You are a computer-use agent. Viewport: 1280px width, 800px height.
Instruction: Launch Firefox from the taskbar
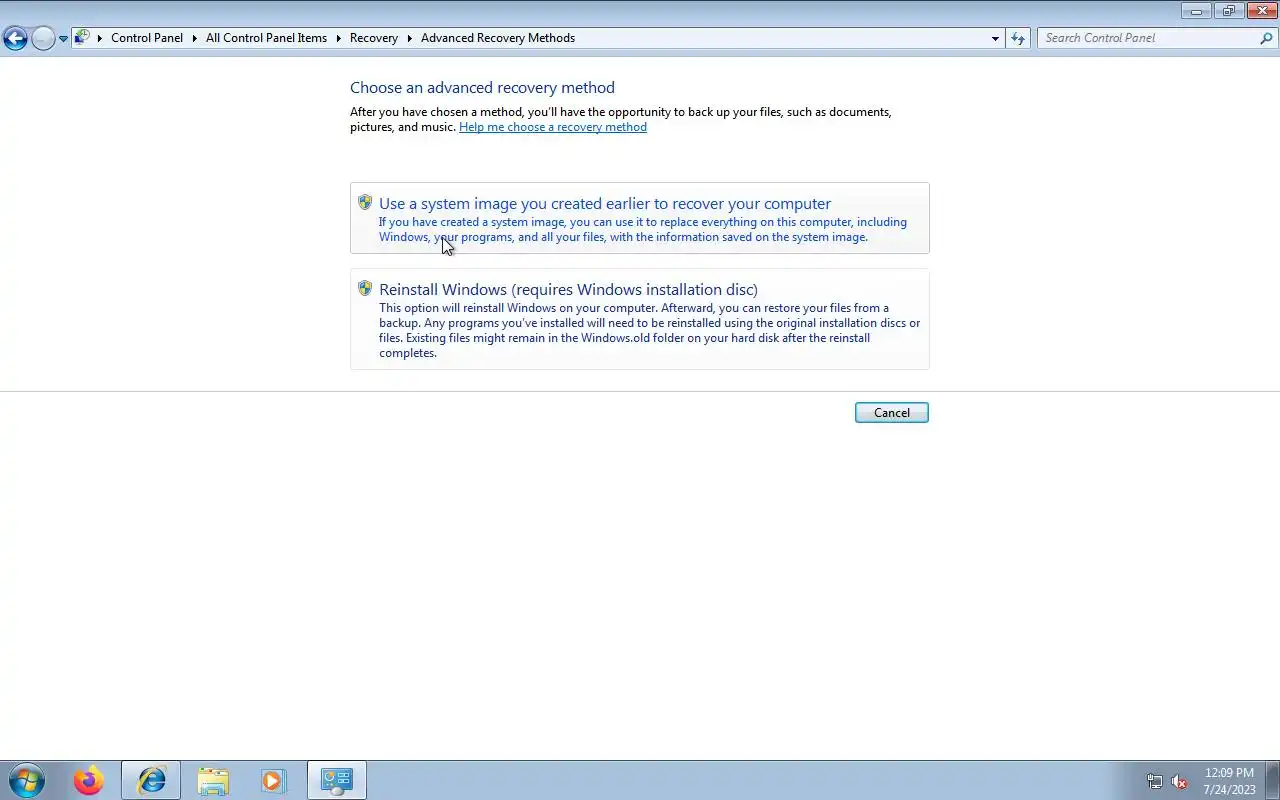[89, 780]
